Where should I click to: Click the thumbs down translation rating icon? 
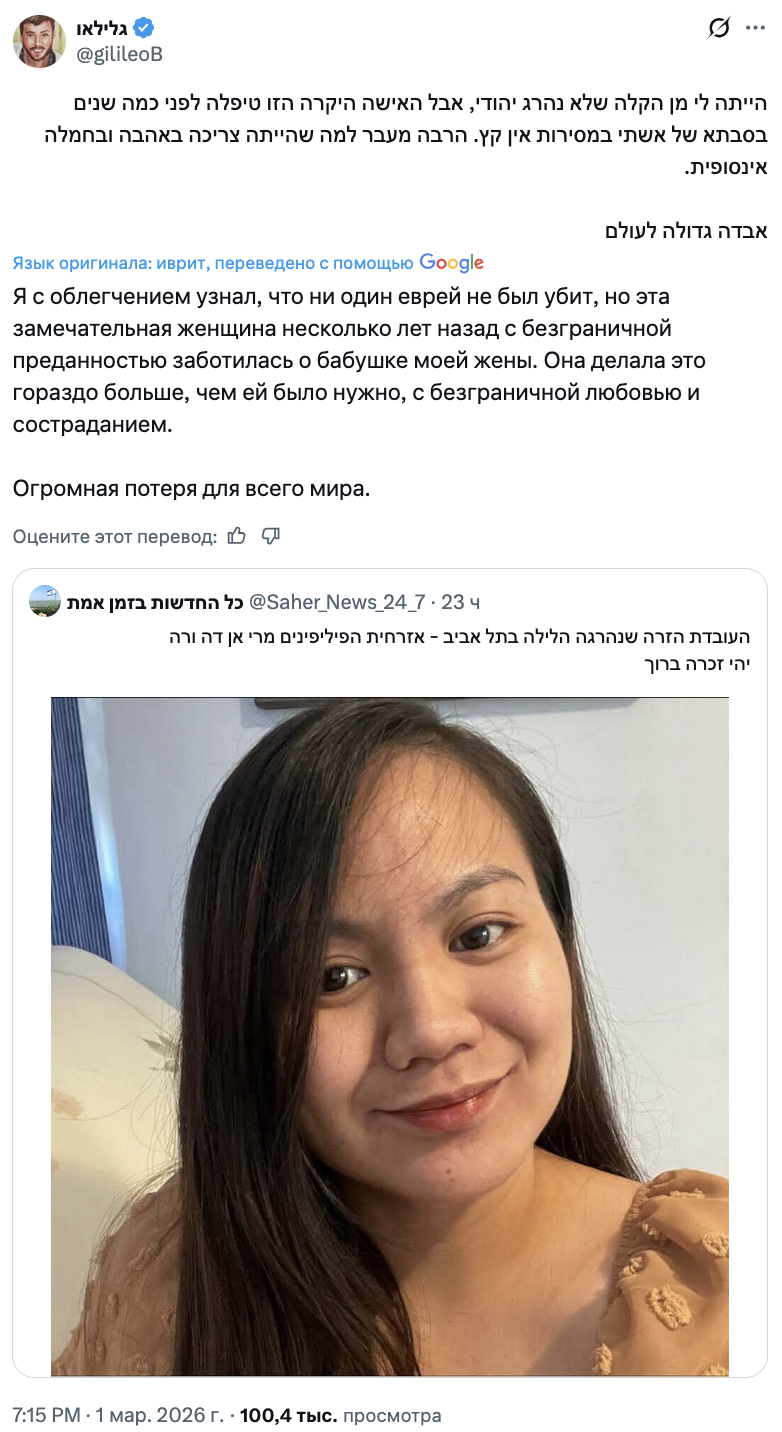click(x=270, y=536)
